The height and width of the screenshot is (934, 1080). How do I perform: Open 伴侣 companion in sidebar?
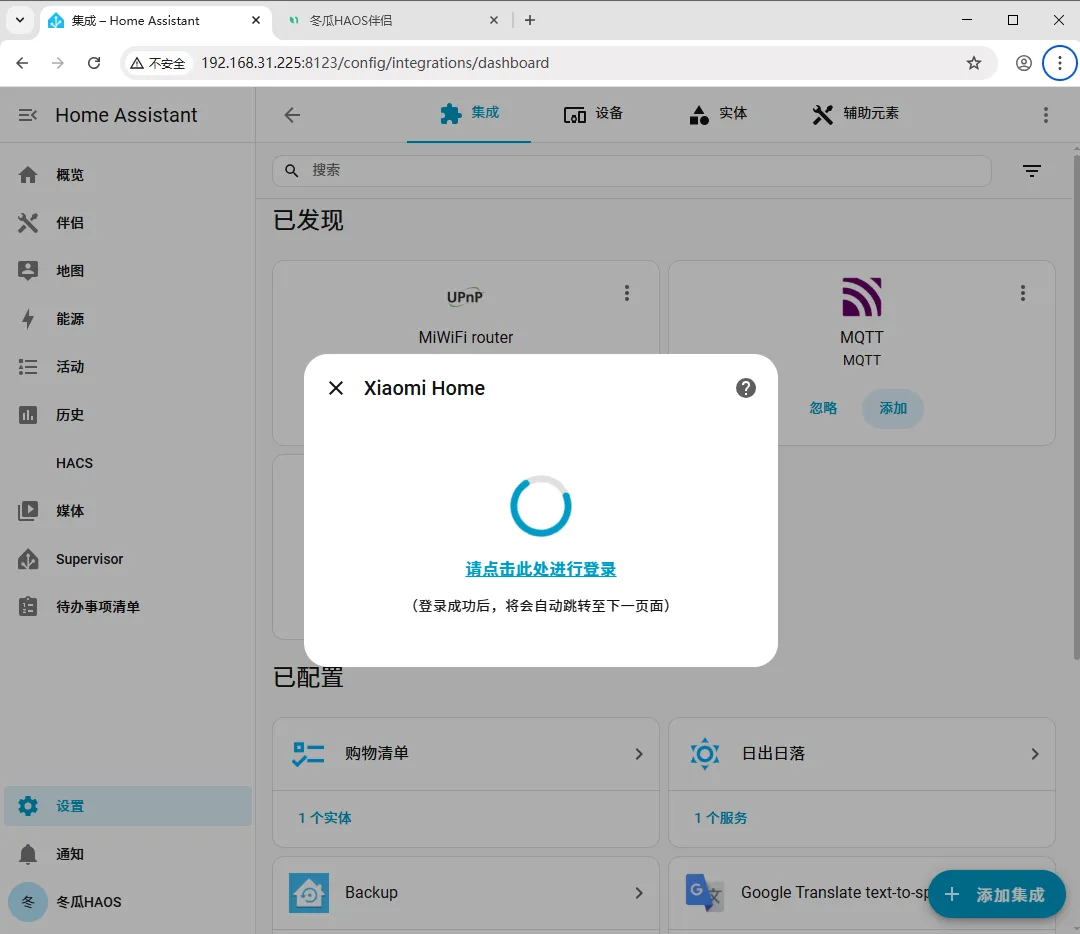tap(128, 223)
